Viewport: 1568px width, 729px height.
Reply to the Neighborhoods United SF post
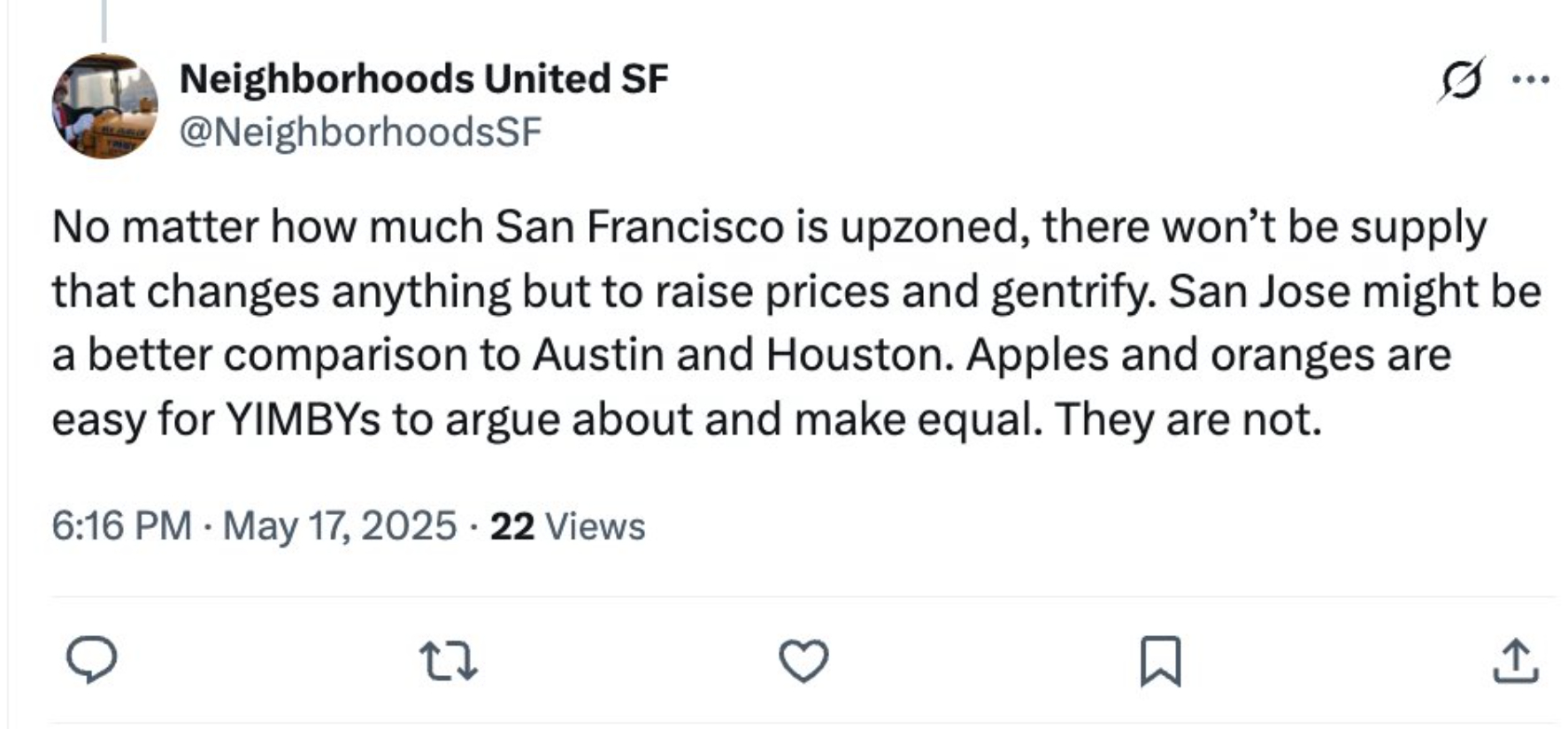(92, 660)
